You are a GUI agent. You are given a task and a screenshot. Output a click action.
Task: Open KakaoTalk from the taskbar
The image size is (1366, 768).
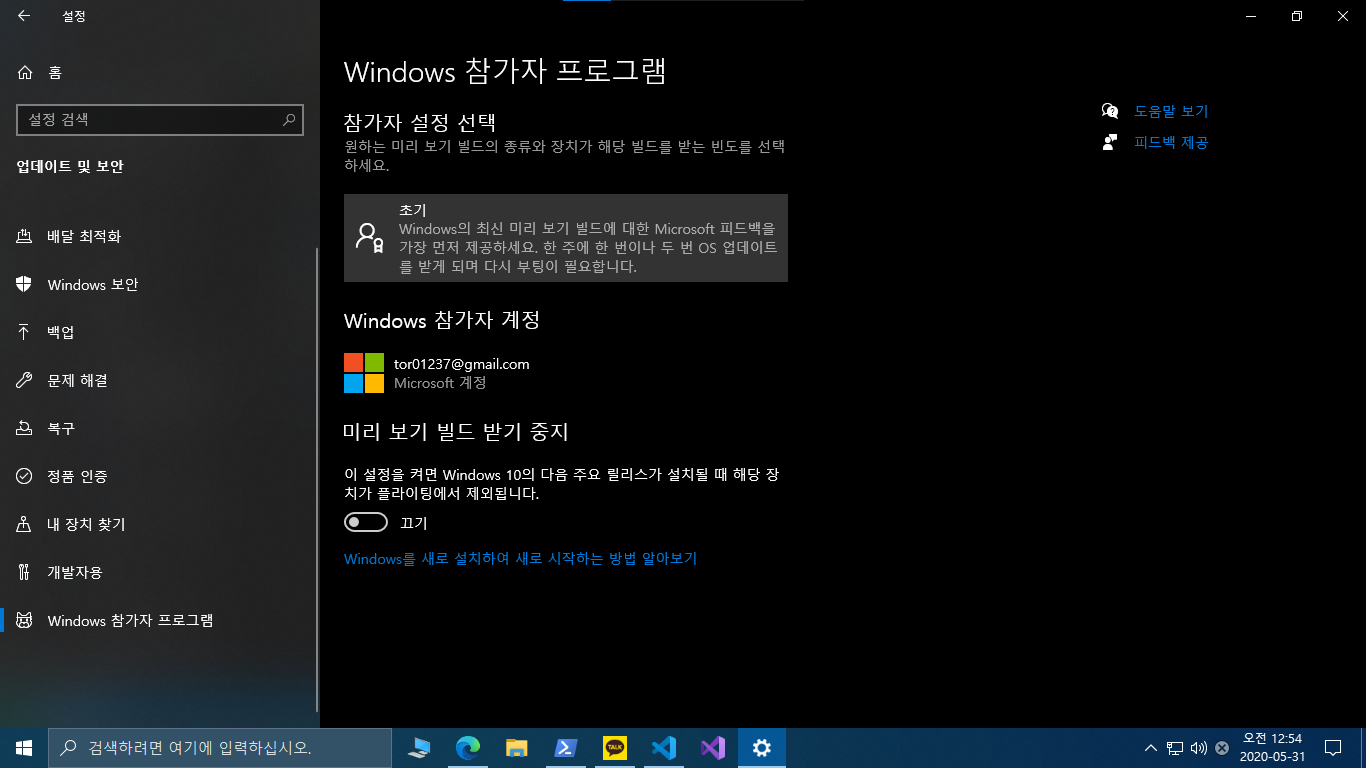click(614, 748)
